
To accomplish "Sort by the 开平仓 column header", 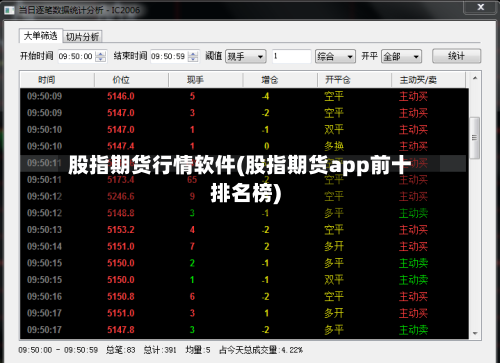I will coord(354,80).
